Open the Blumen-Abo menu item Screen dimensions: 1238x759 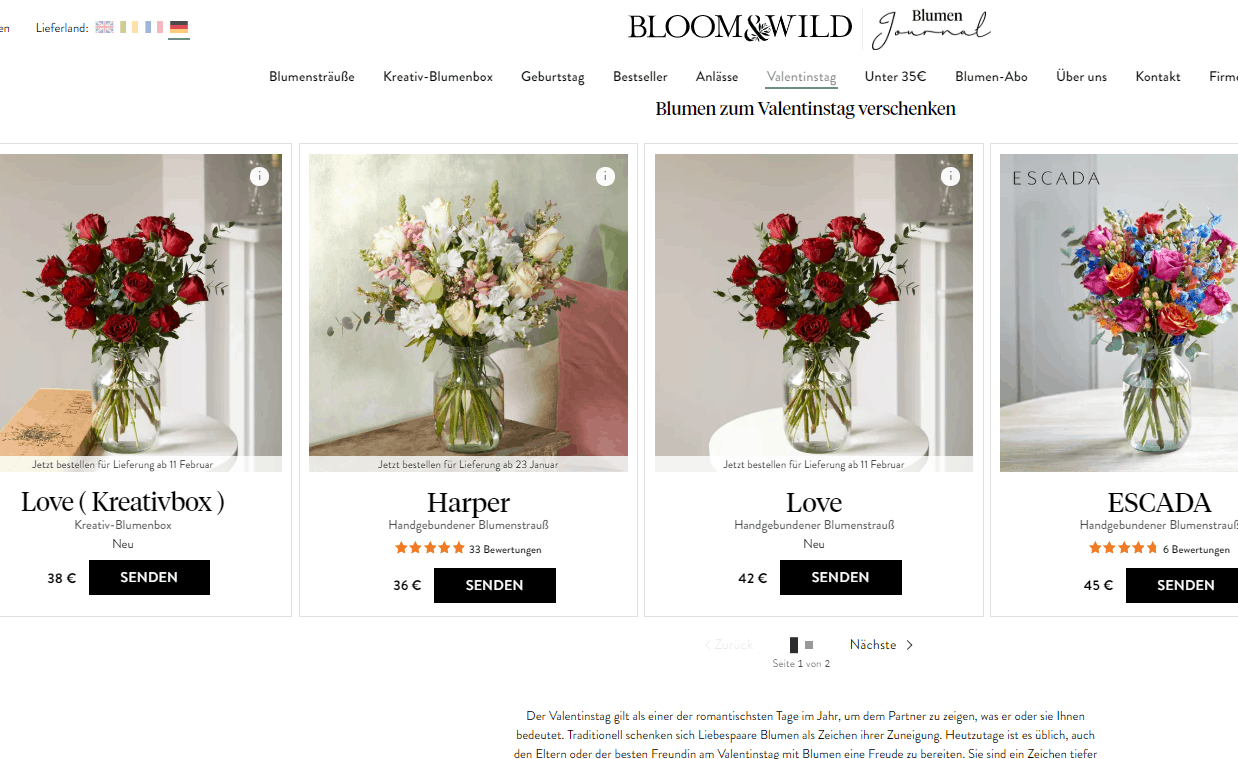point(991,77)
